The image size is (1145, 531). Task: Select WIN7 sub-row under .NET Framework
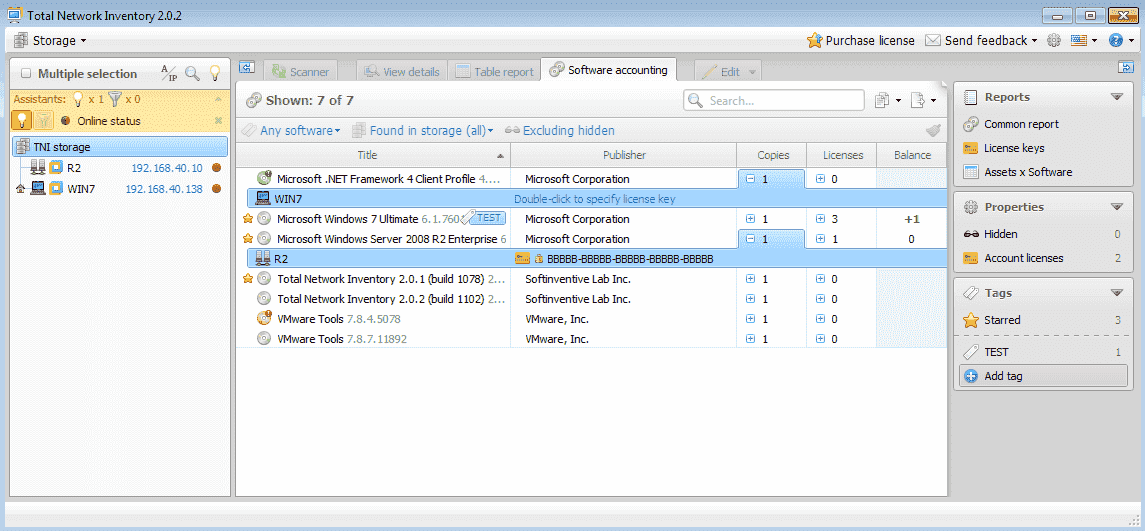coord(597,199)
